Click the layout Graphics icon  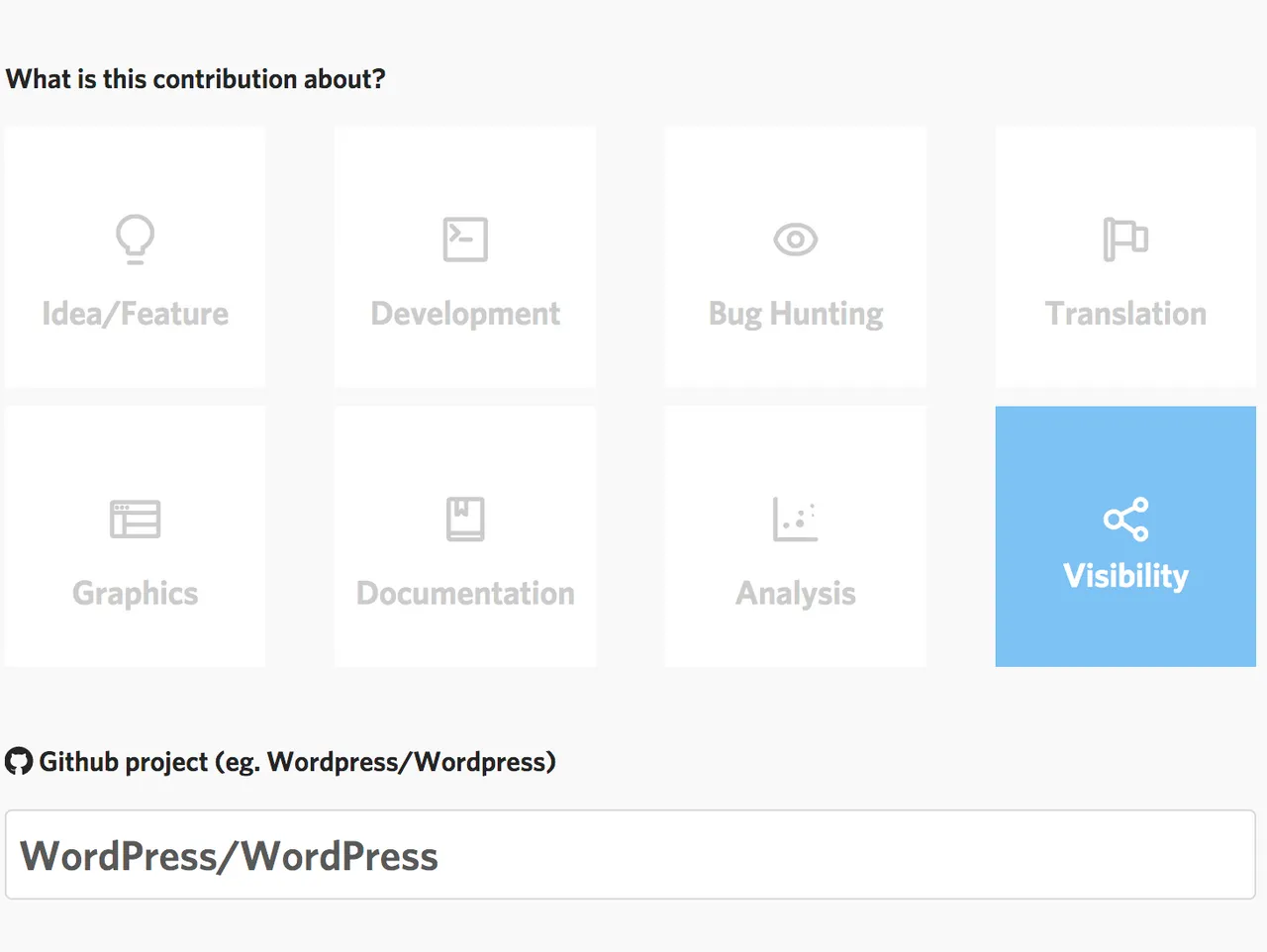click(135, 519)
